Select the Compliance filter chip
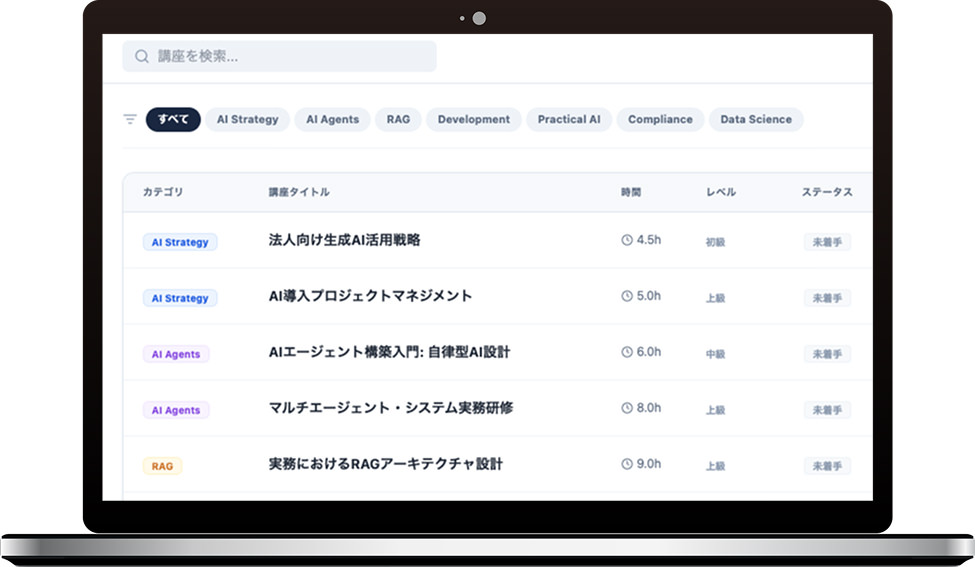975x567 pixels. tap(660, 119)
